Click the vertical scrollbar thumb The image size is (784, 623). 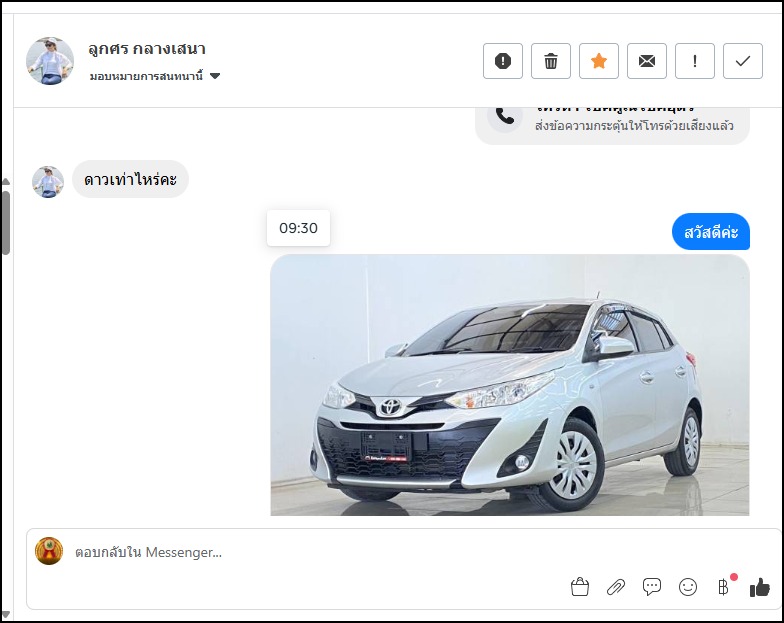click(6, 223)
